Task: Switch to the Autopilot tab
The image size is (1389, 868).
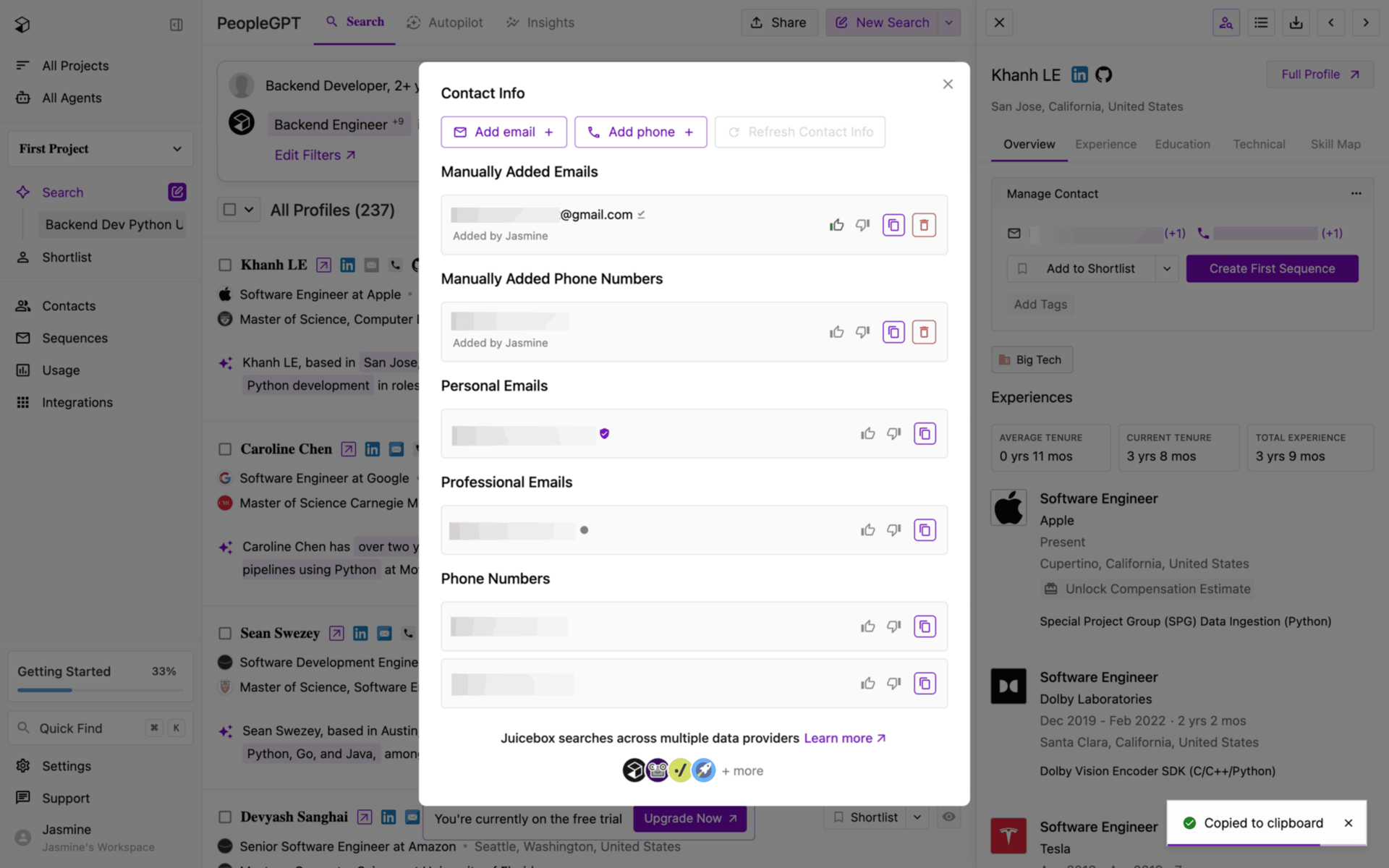Action: click(x=445, y=22)
